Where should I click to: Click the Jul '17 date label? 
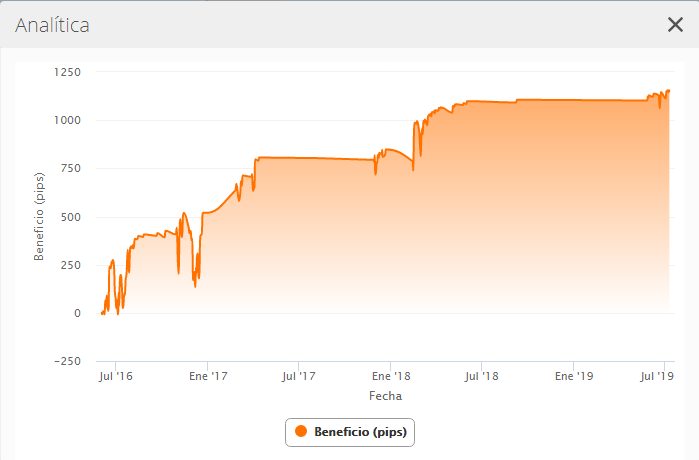click(x=298, y=376)
